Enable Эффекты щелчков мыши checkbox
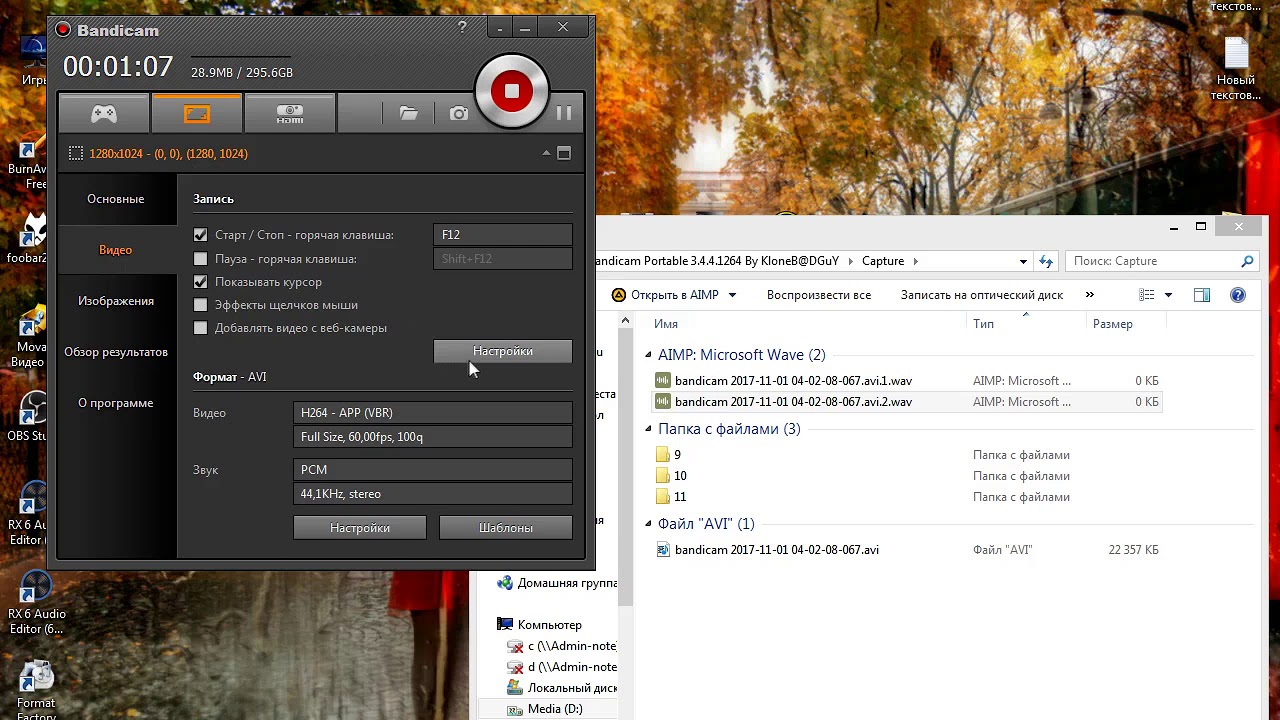1280x720 pixels. click(x=201, y=305)
